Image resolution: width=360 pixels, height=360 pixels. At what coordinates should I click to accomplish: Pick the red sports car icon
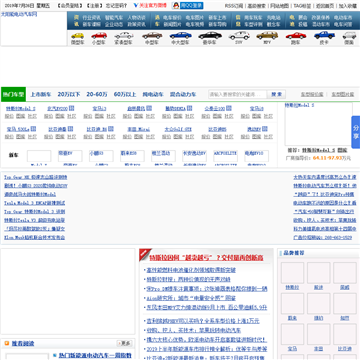pyautogui.click(x=296, y=35)
